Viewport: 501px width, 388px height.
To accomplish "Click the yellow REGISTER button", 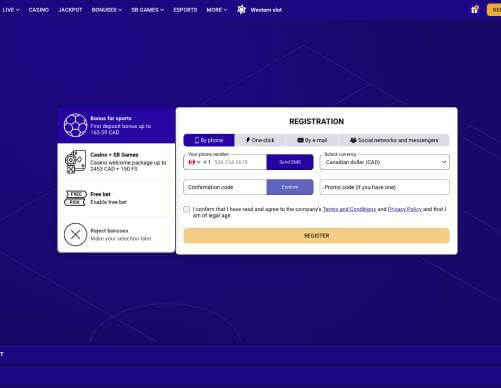I will click(316, 236).
